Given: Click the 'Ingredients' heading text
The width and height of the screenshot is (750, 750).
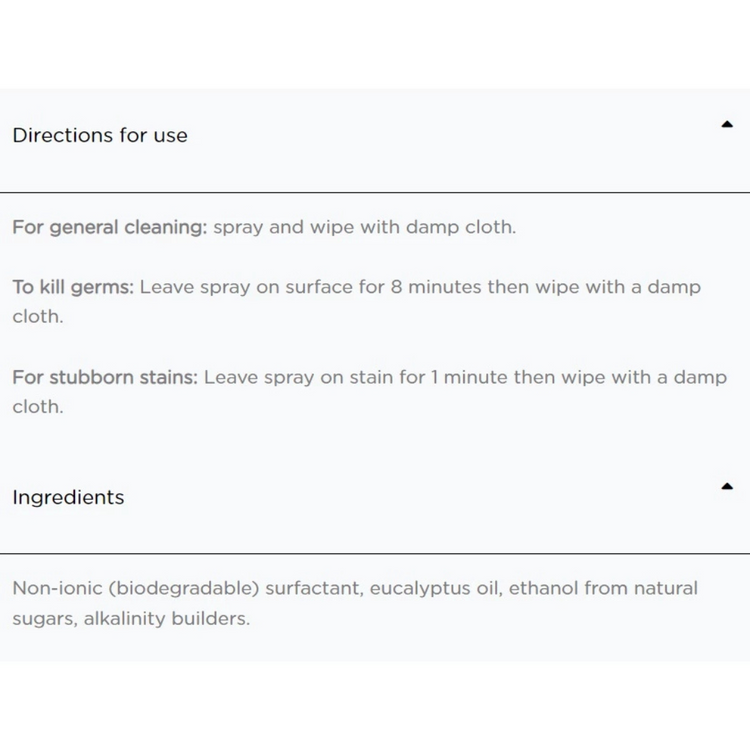Looking at the screenshot, I should point(68,497).
